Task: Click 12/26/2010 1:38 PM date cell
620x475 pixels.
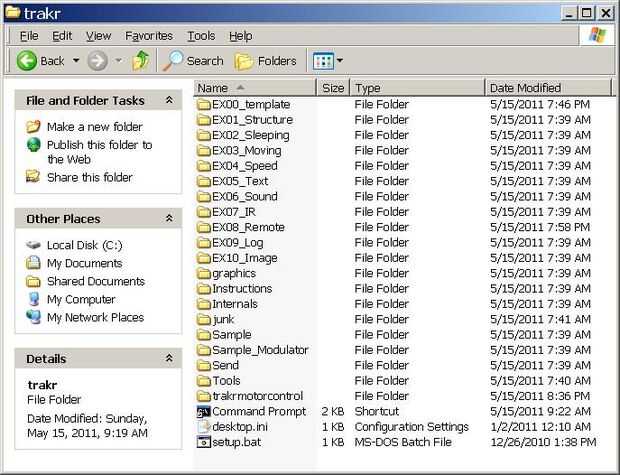Action: pyautogui.click(x=543, y=442)
